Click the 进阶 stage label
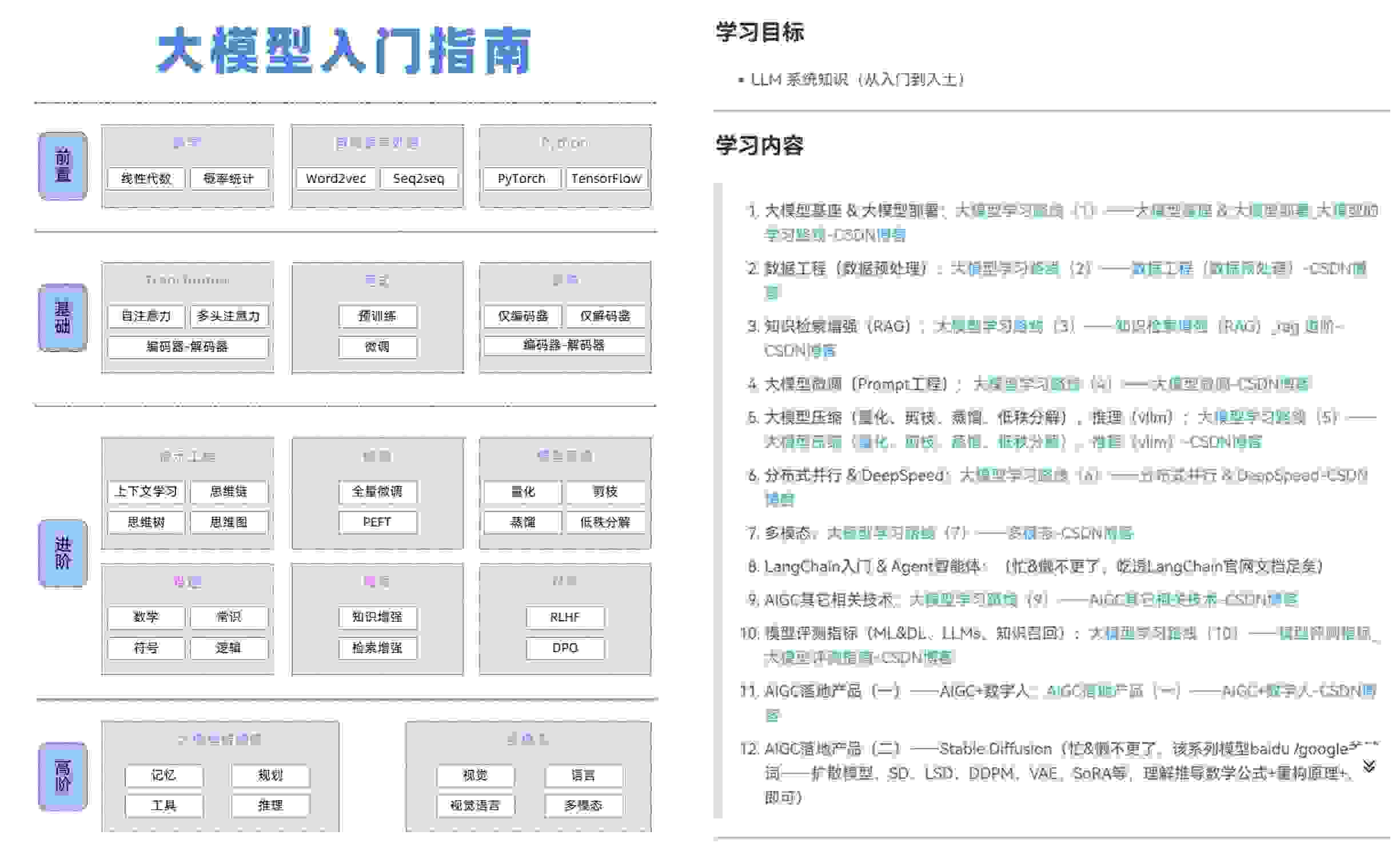 pos(63,553)
